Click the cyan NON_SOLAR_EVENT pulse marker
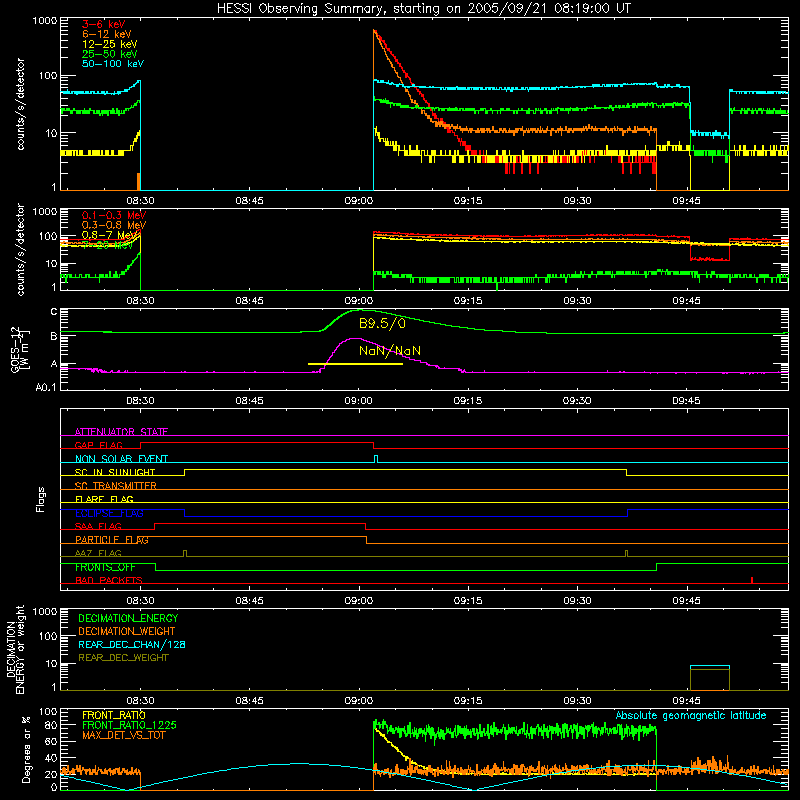 click(376, 459)
